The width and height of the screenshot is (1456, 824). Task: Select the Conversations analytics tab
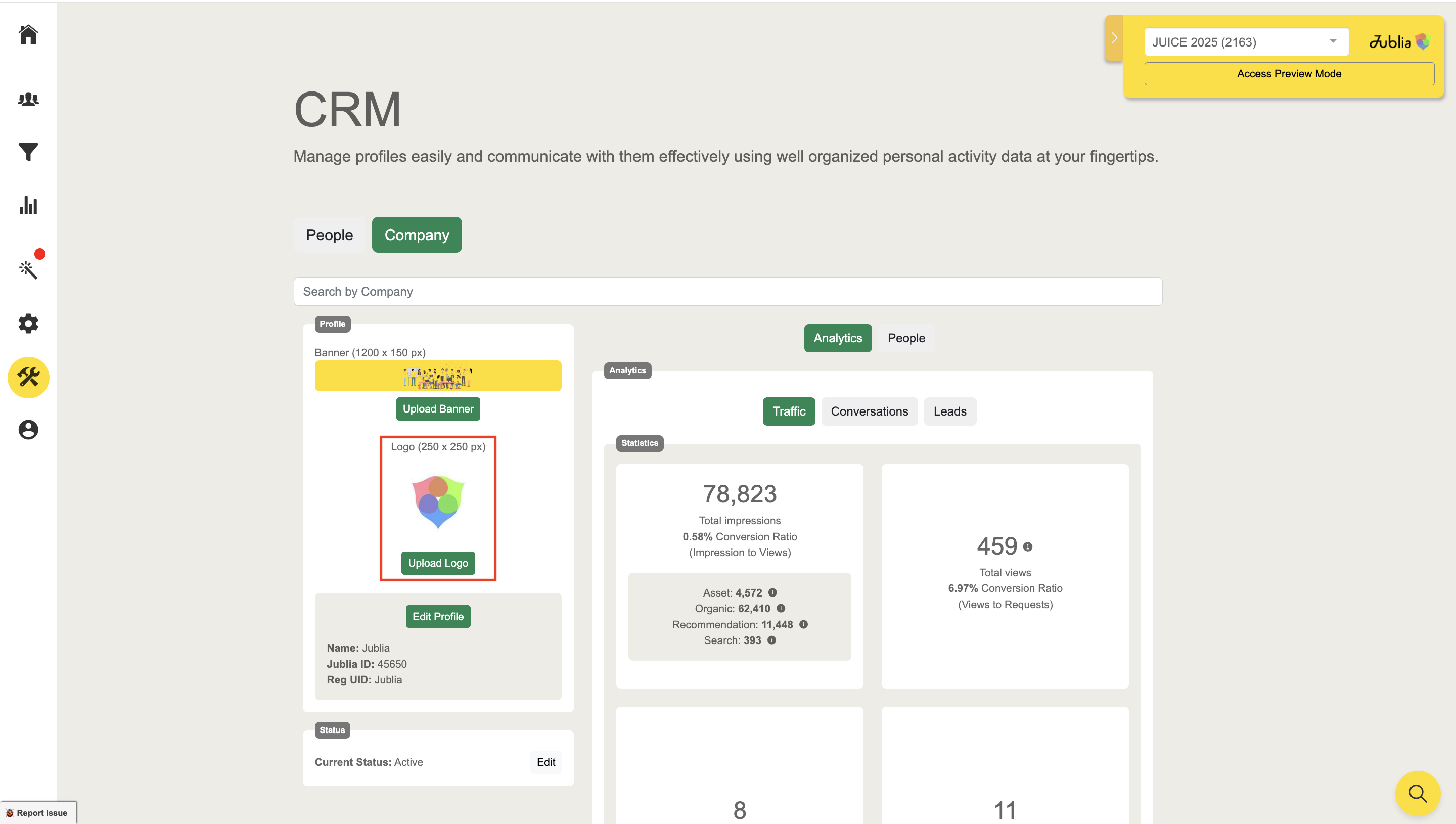869,411
